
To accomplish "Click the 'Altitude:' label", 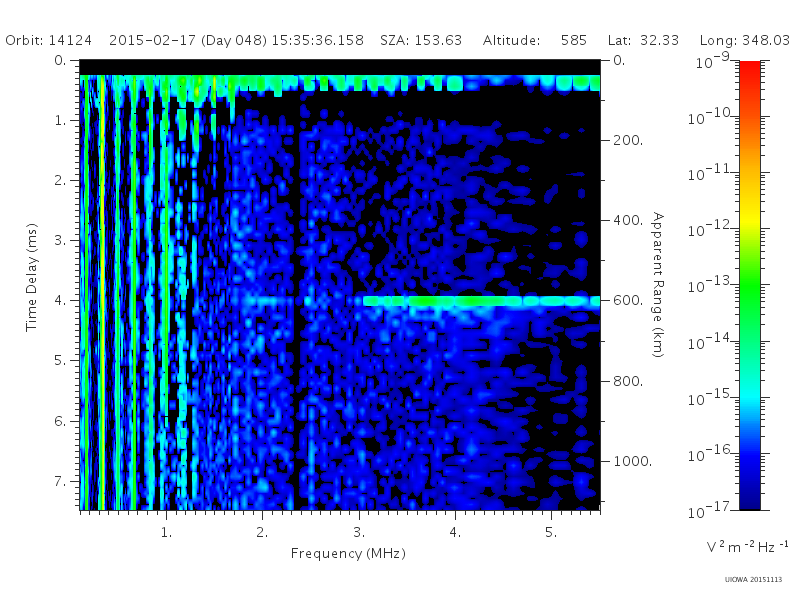I will (x=511, y=40).
